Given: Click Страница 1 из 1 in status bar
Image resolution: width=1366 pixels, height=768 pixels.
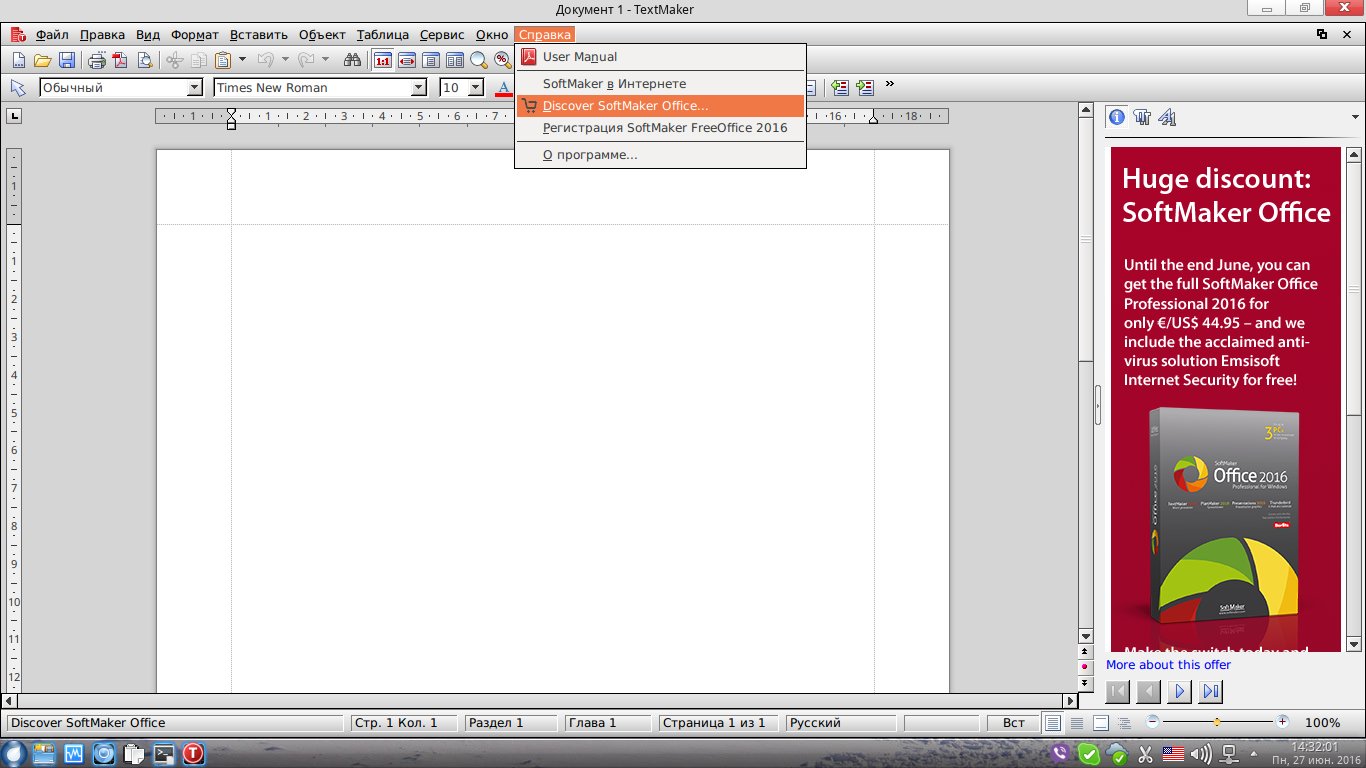Looking at the screenshot, I should tap(719, 723).
